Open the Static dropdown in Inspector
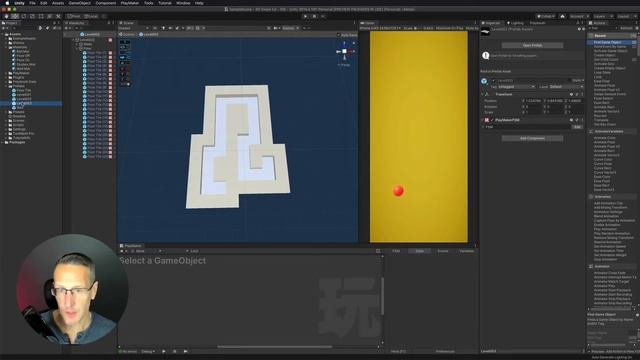 (578, 81)
